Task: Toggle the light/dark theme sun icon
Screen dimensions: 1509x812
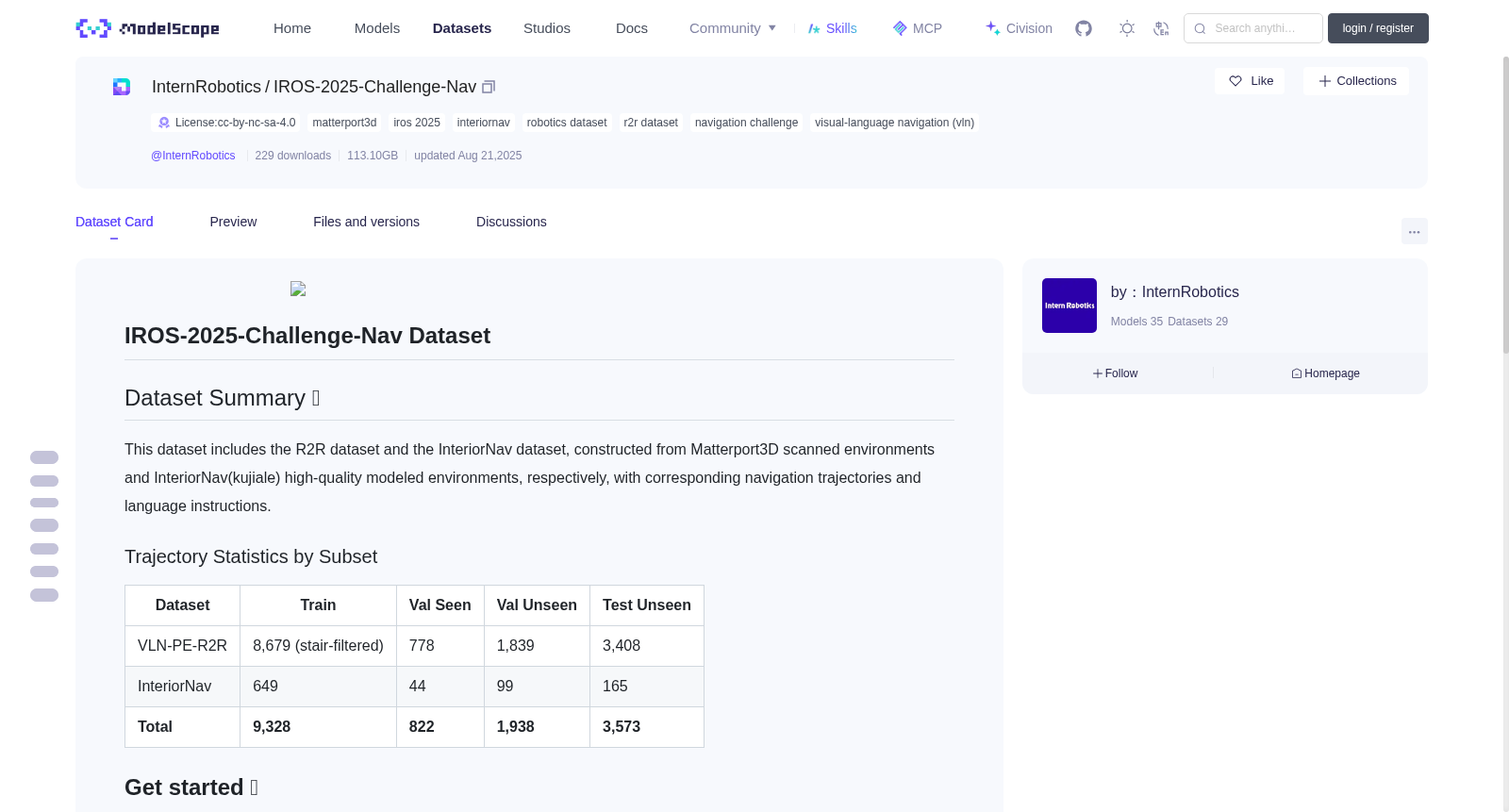Action: tap(1127, 28)
